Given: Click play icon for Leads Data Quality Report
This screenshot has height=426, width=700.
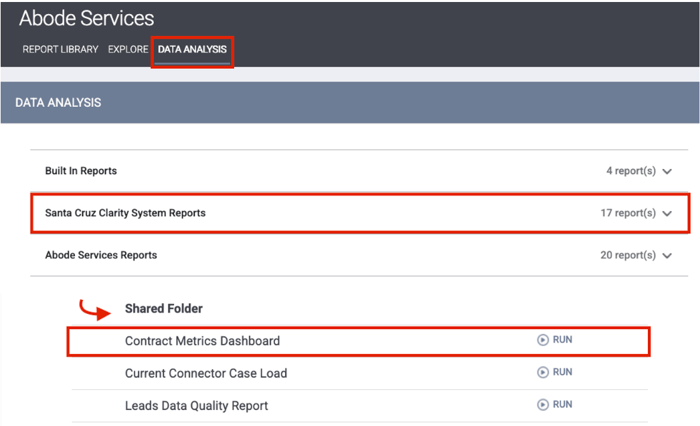Looking at the screenshot, I should click(x=543, y=405).
